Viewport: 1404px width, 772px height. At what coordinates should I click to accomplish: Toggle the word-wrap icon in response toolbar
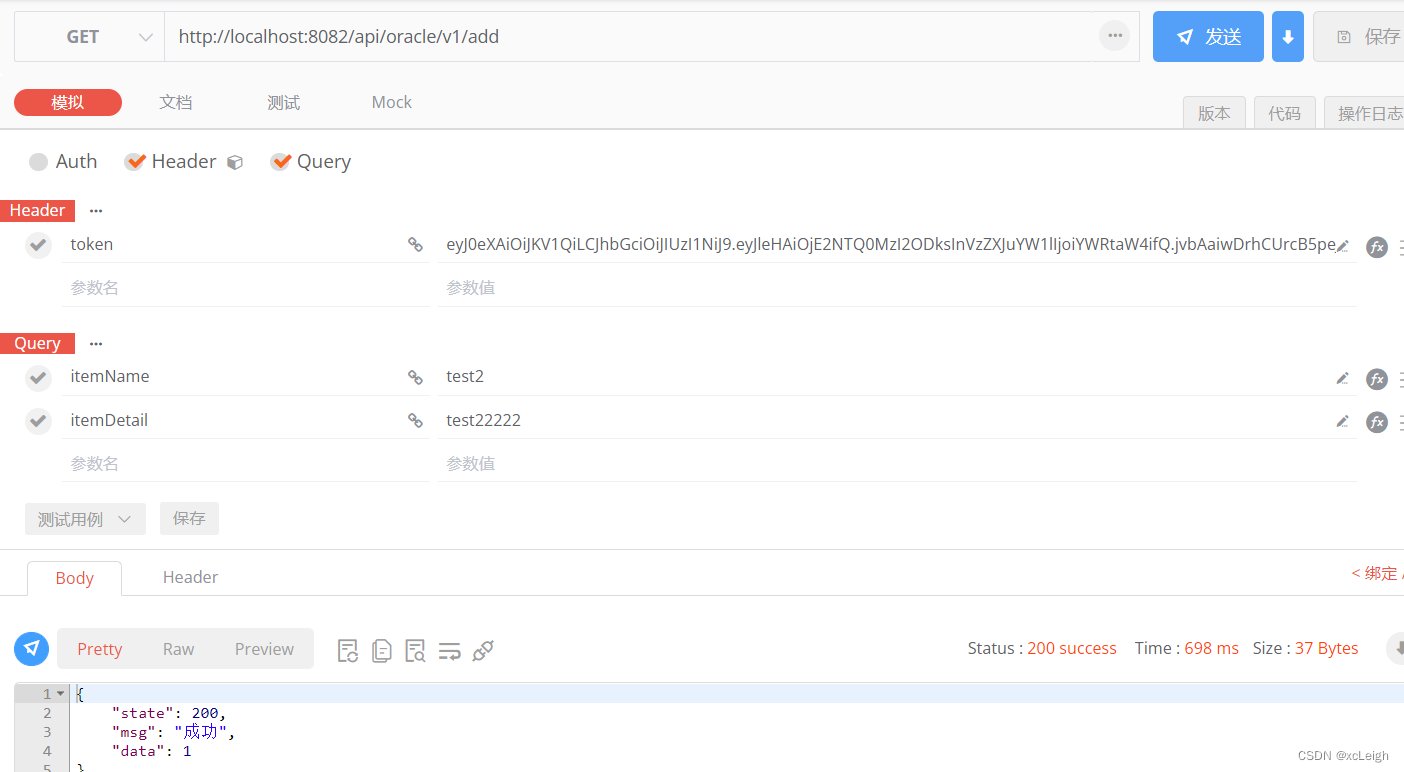[449, 652]
